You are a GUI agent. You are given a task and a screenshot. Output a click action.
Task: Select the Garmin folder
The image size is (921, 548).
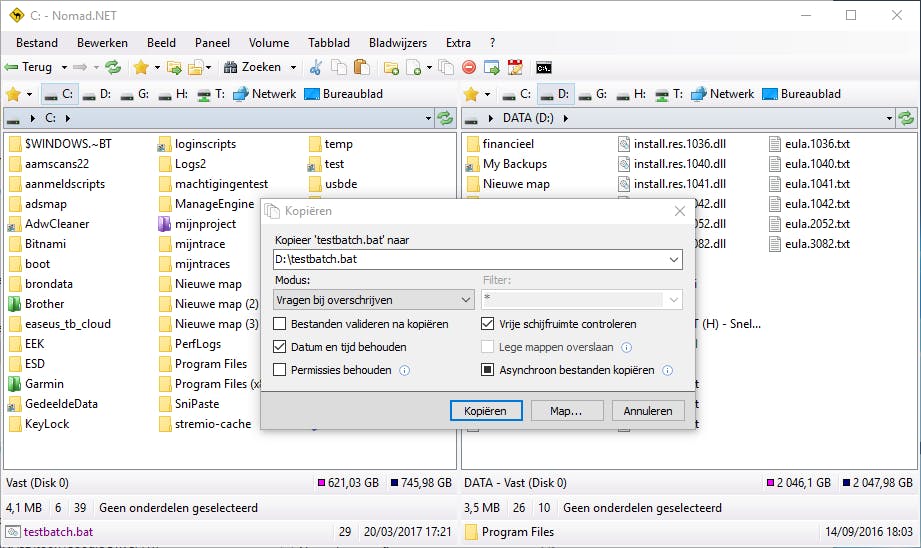[36, 384]
